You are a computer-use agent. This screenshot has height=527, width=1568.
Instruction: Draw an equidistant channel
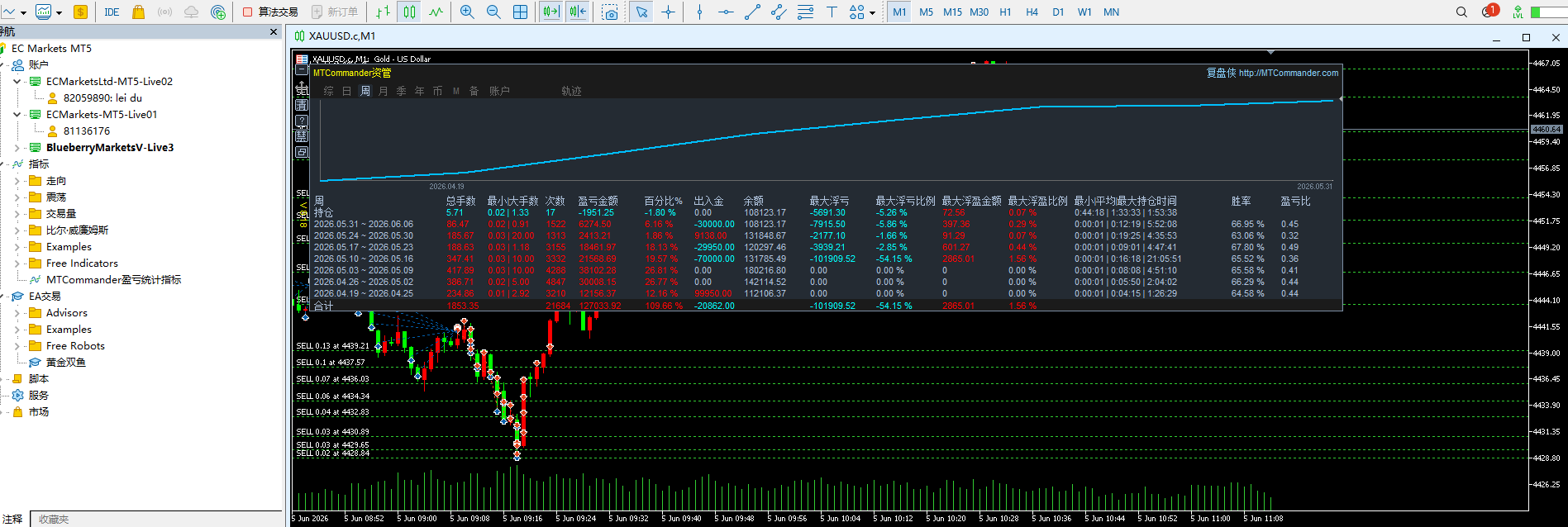pyautogui.click(x=779, y=12)
